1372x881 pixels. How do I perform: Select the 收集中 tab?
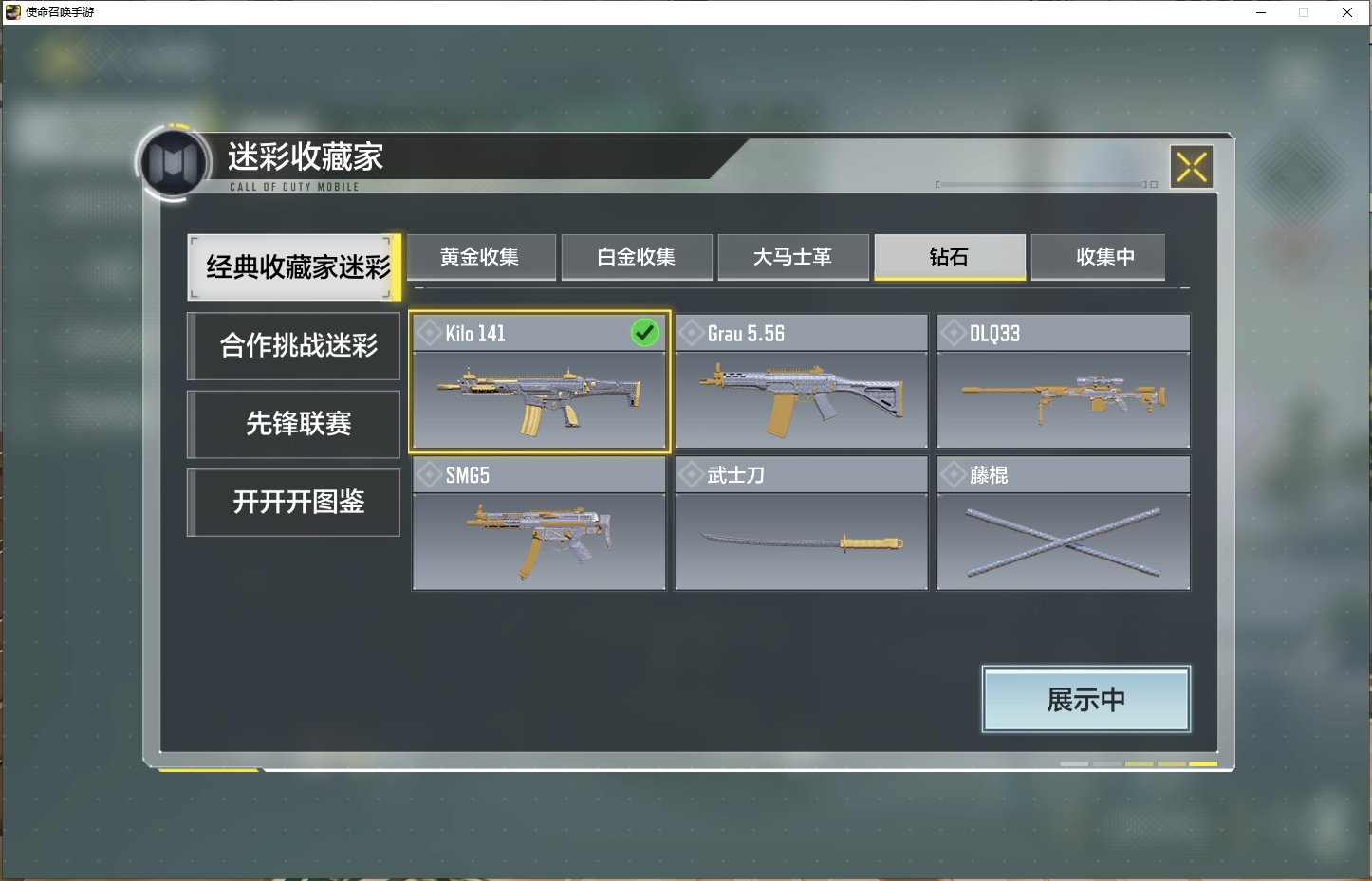pyautogui.click(x=1099, y=257)
